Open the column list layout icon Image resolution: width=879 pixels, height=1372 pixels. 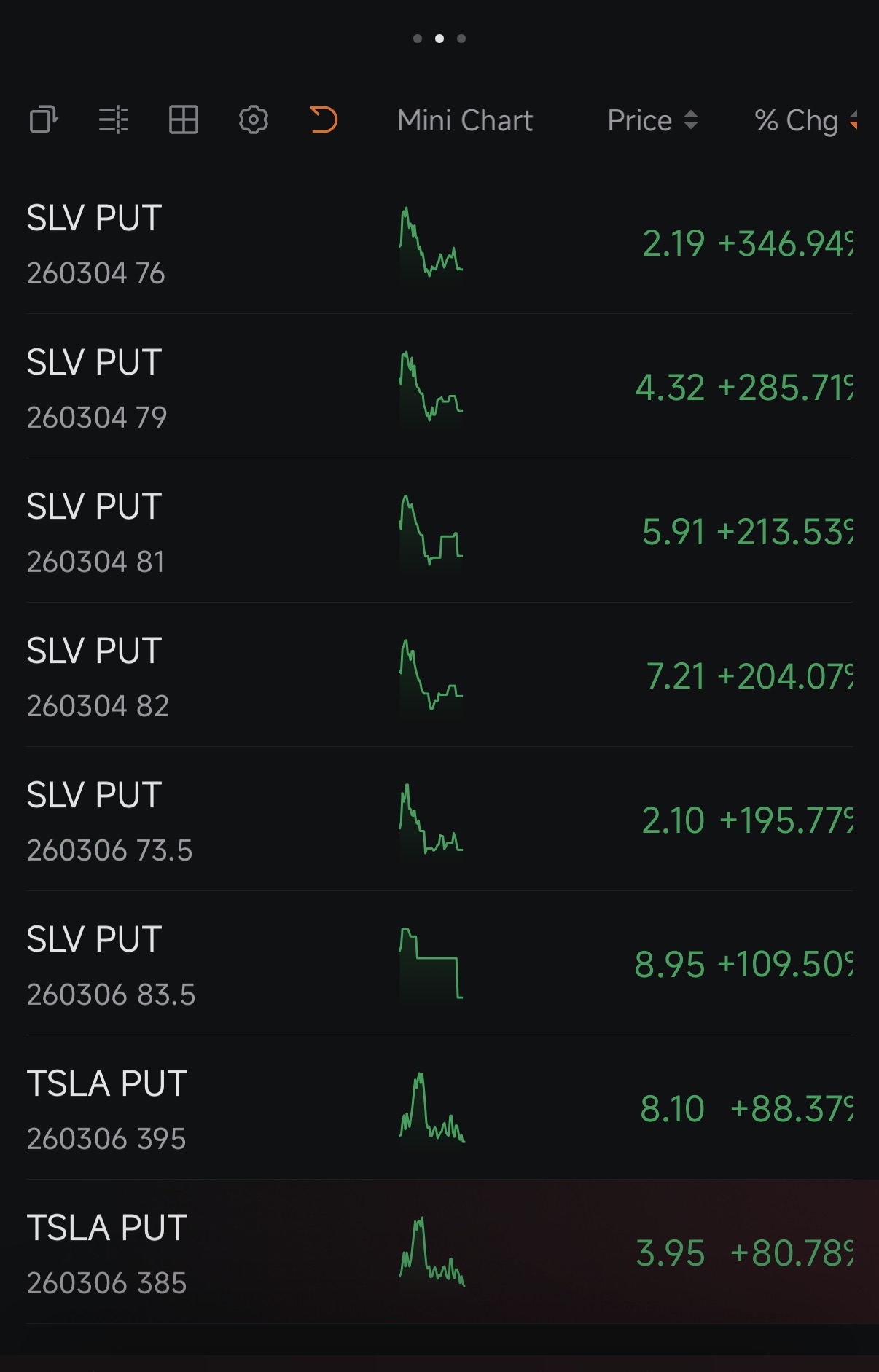click(x=114, y=119)
